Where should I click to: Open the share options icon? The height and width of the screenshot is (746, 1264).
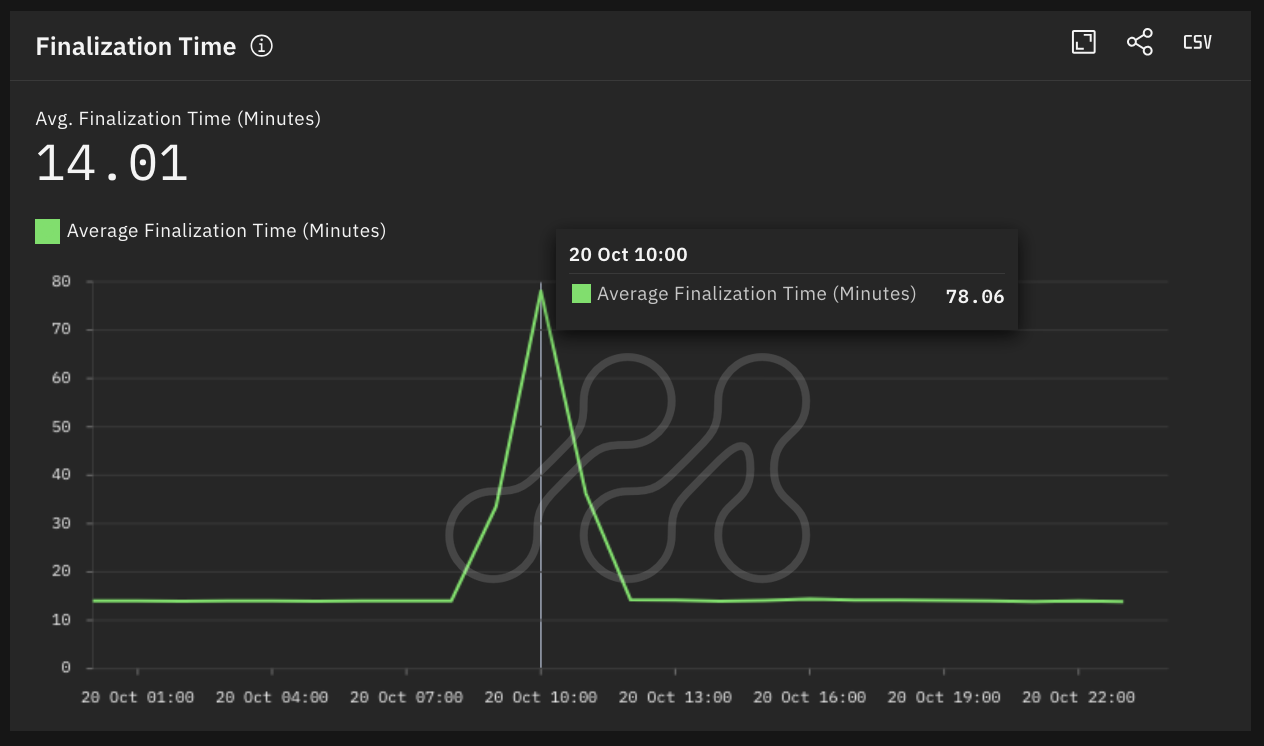[x=1140, y=42]
